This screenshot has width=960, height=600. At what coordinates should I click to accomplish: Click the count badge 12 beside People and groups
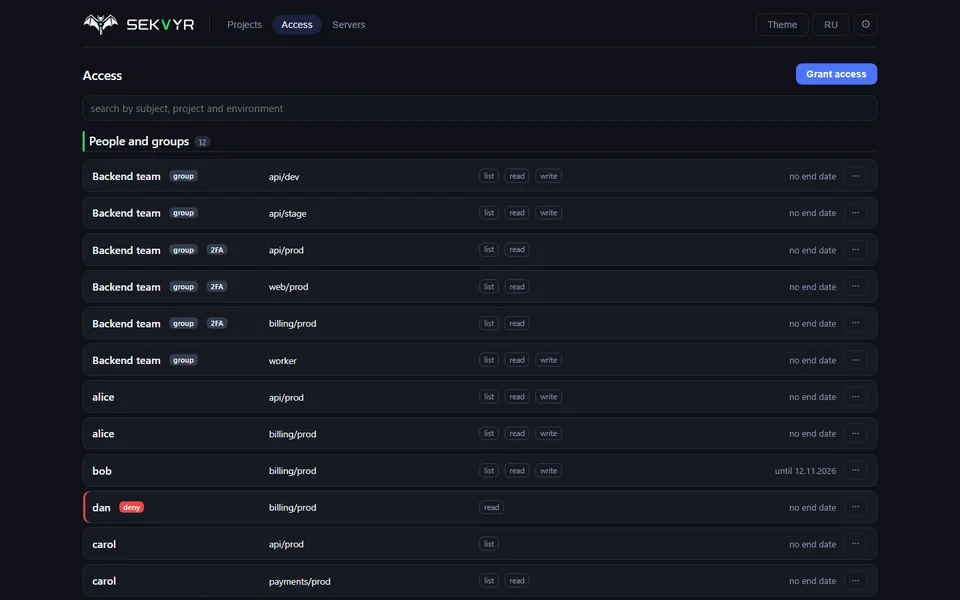coord(202,142)
